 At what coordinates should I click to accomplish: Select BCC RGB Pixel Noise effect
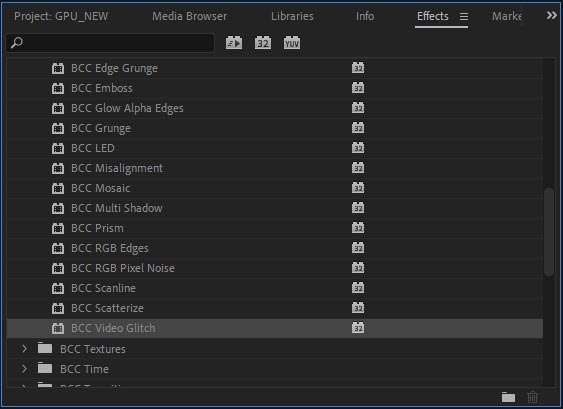point(123,268)
